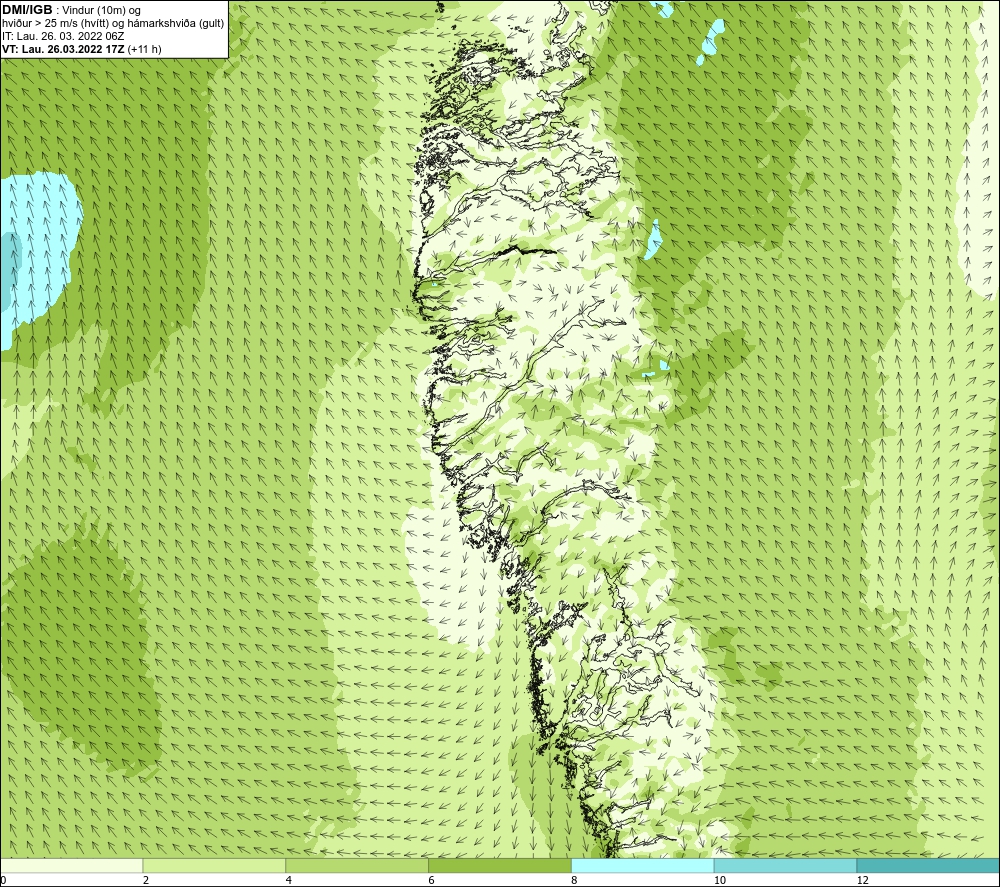Click the scale label '2'
Image resolution: width=1000 pixels, height=887 pixels.
(146, 880)
